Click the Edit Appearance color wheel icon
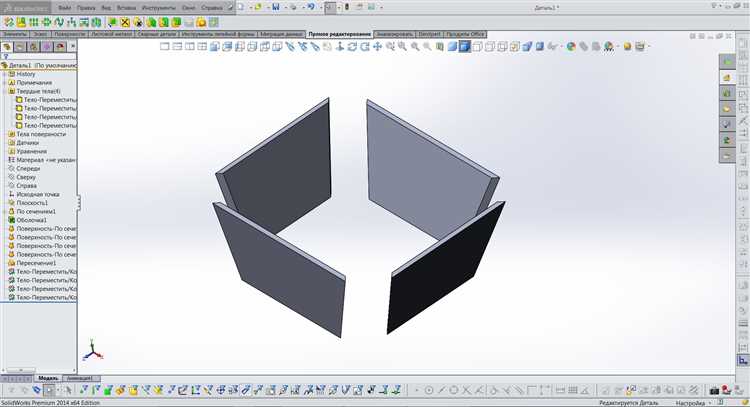750x407 pixels. [571, 46]
